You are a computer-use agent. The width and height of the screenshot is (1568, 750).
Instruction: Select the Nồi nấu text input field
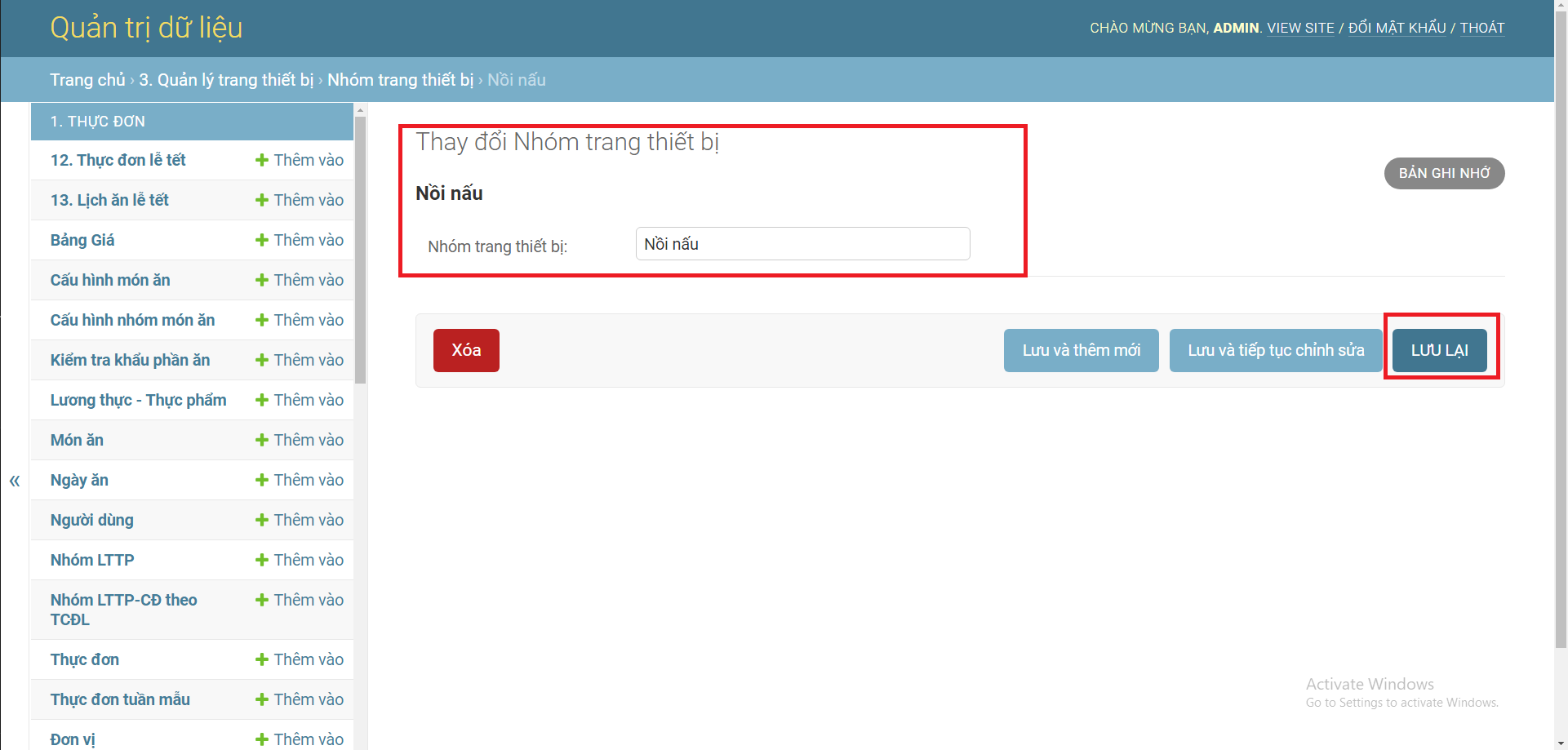(802, 243)
